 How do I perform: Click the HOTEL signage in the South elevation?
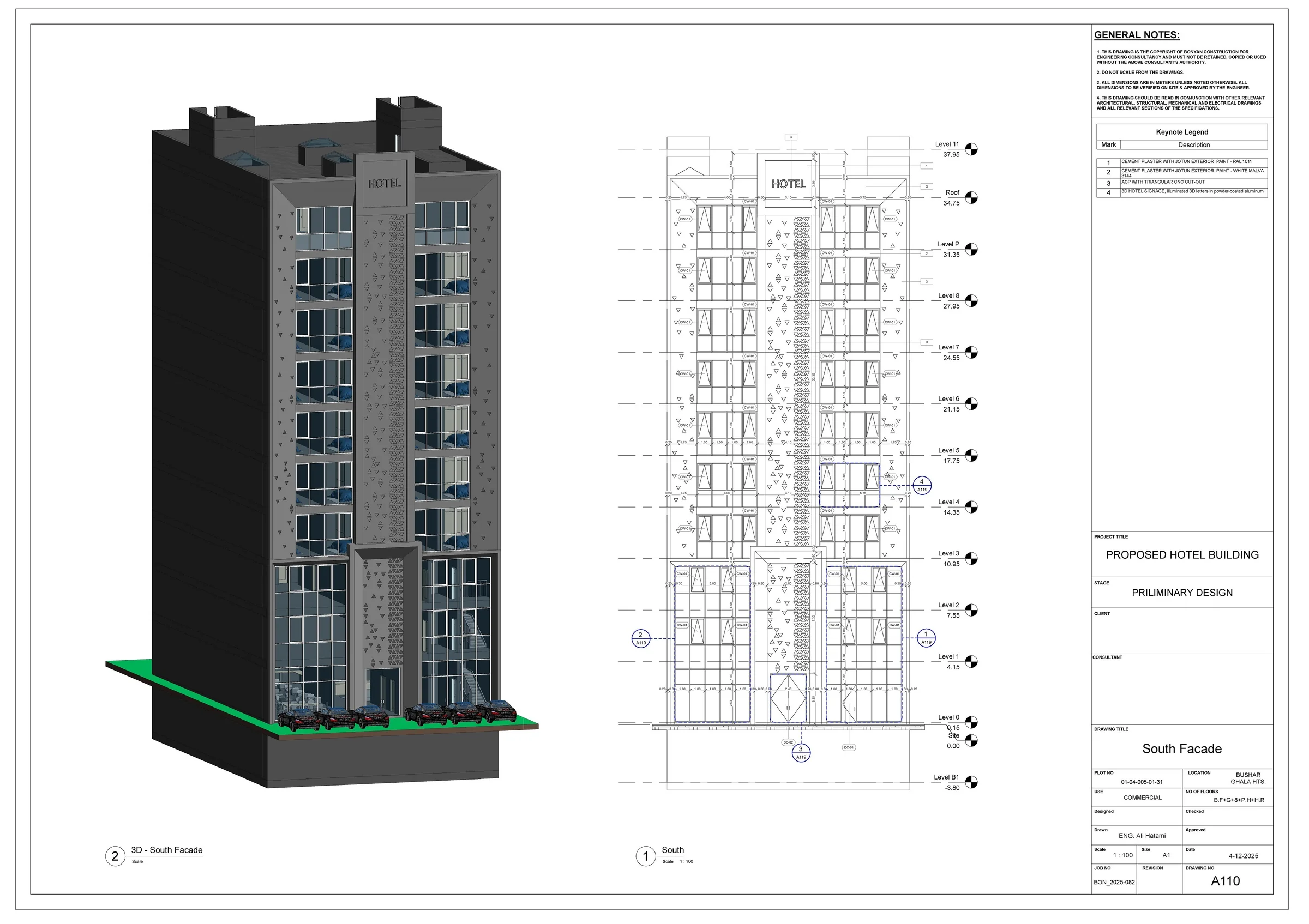click(x=789, y=184)
